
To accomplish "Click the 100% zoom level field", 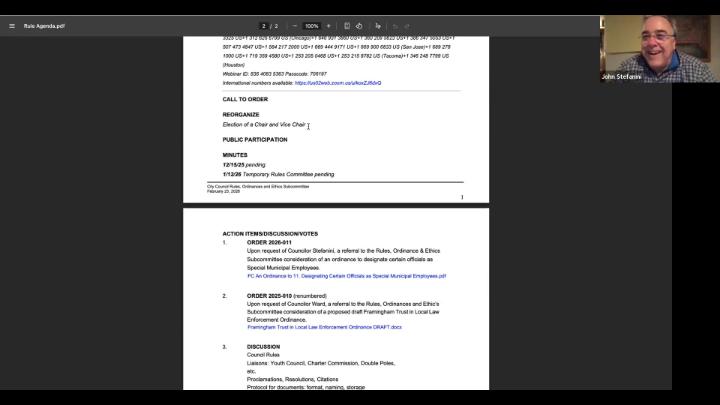I will click(312, 26).
